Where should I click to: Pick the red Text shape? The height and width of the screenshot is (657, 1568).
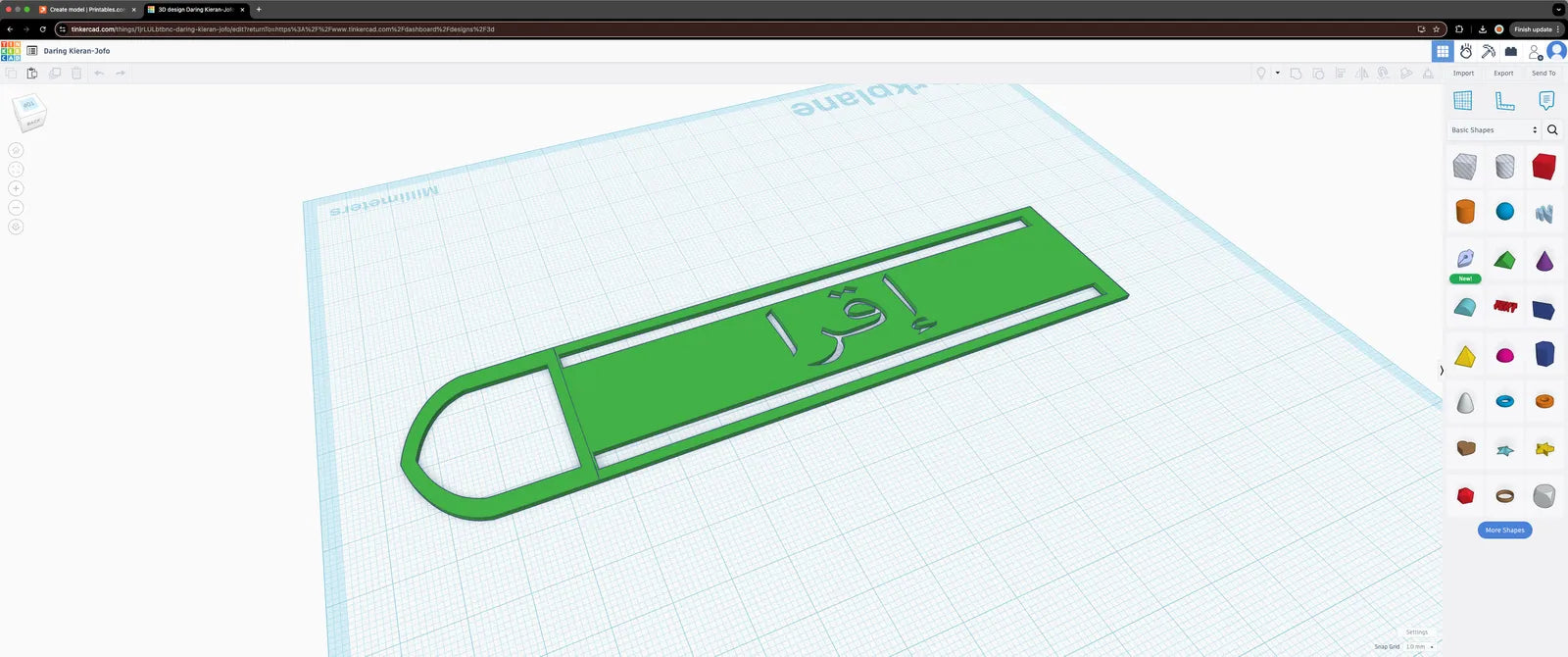tap(1505, 307)
